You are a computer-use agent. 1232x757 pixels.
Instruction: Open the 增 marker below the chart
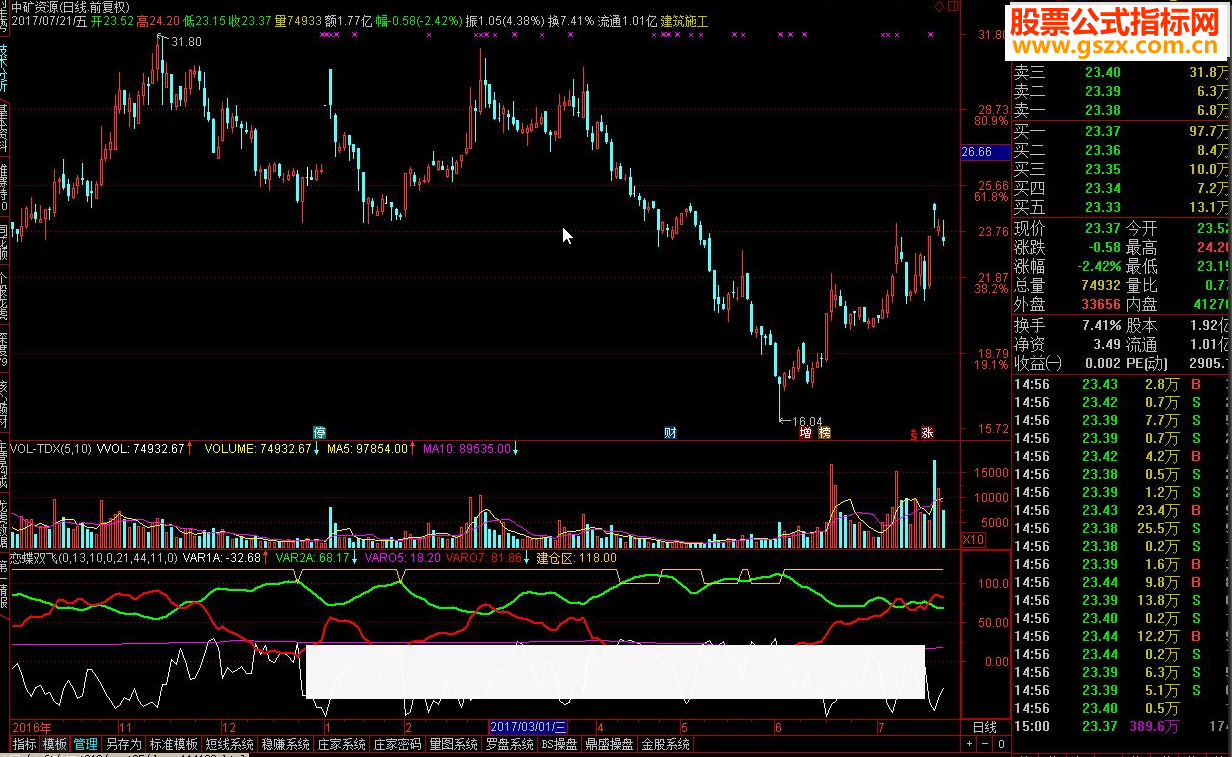[x=806, y=433]
